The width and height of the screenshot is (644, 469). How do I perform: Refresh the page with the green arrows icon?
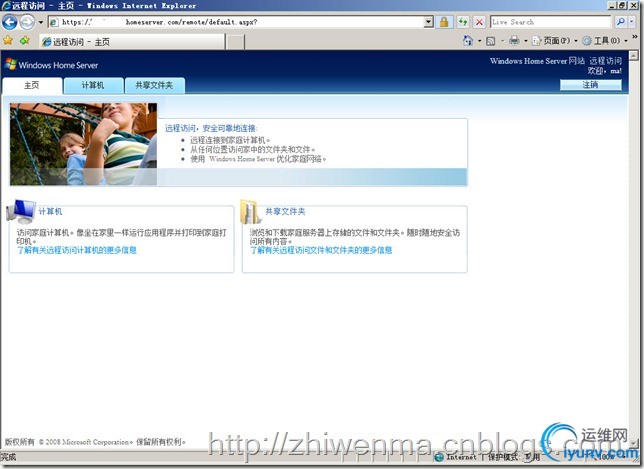(x=463, y=22)
